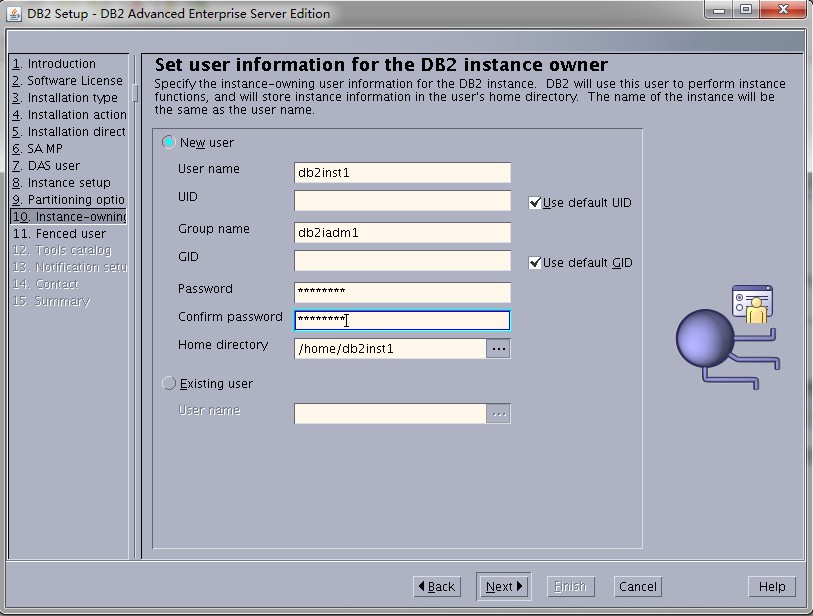
Task: Select the New user radio button
Action: [x=169, y=142]
